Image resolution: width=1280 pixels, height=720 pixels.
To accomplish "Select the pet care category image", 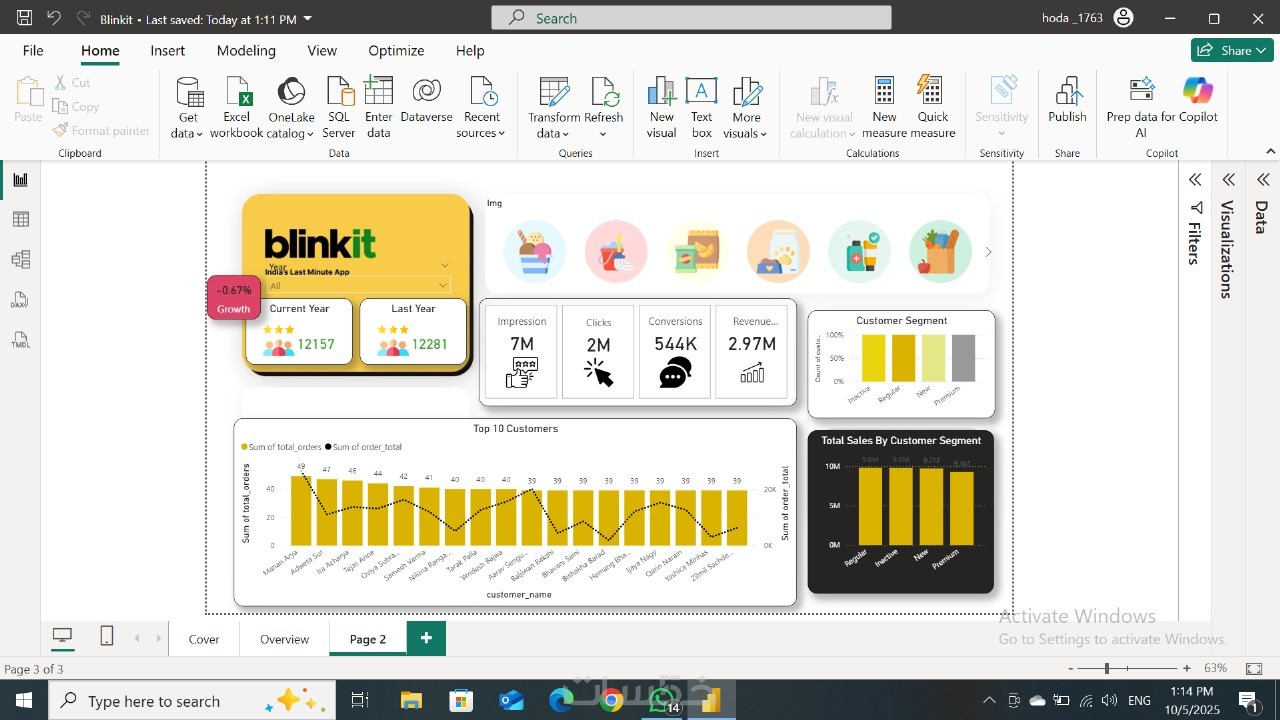I will point(778,251).
